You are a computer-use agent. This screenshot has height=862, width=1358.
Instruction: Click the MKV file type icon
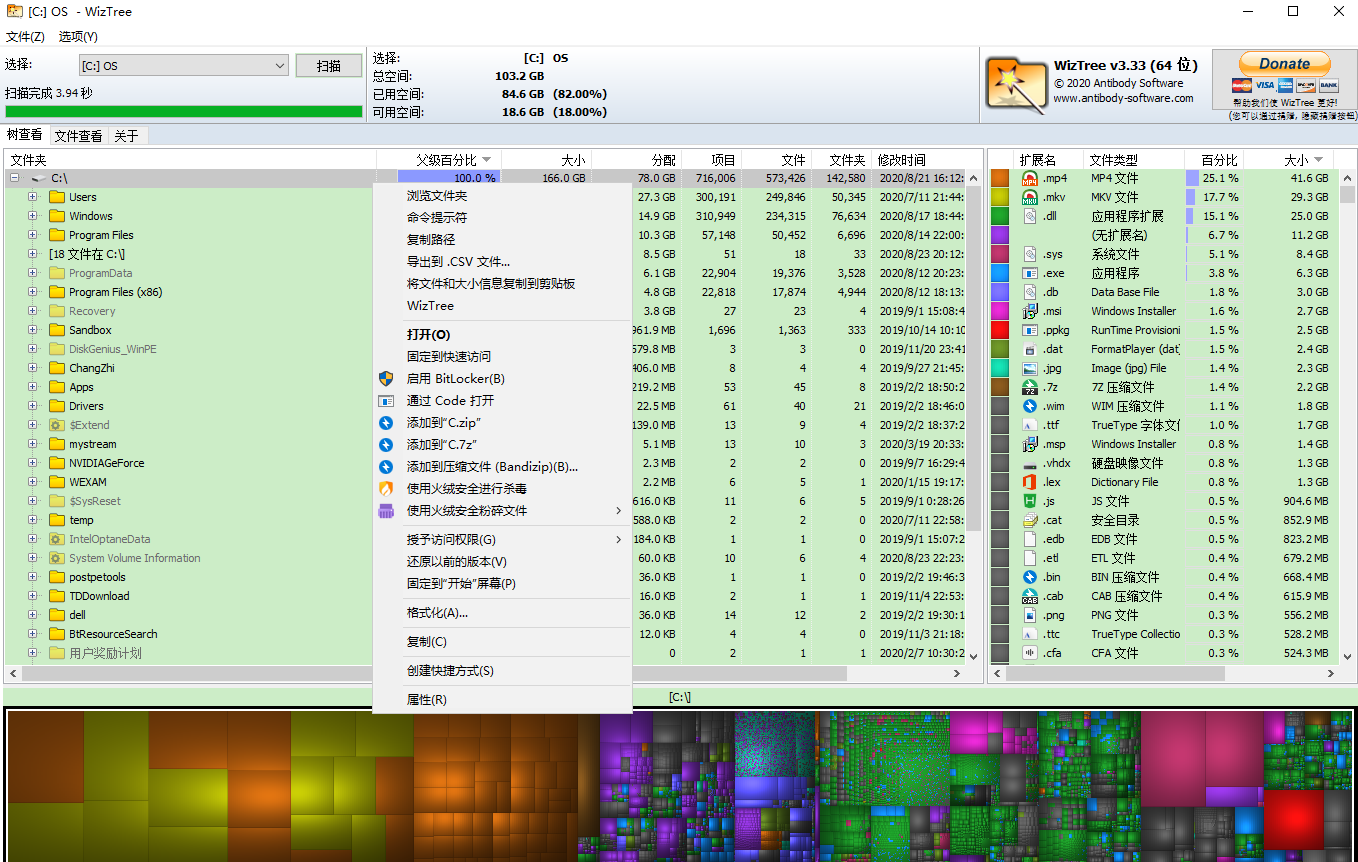click(1029, 197)
